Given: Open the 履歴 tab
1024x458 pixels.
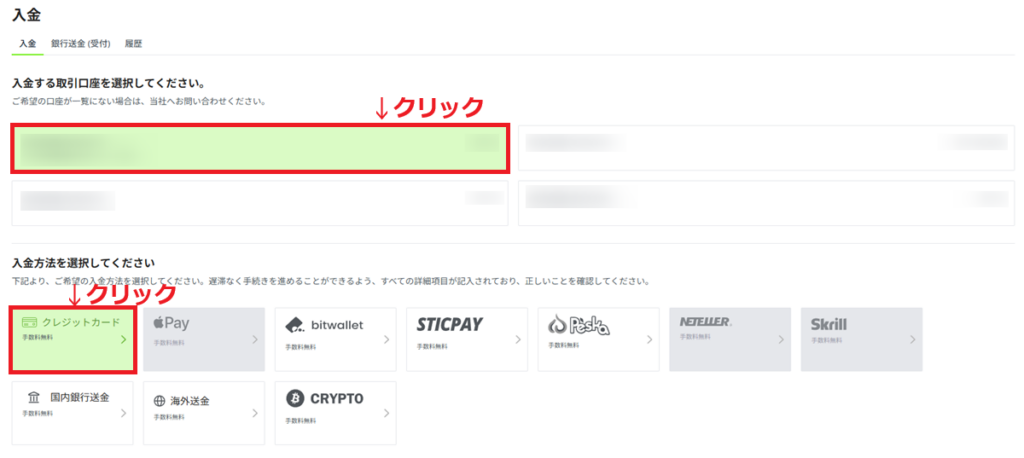Looking at the screenshot, I should click(x=133, y=44).
